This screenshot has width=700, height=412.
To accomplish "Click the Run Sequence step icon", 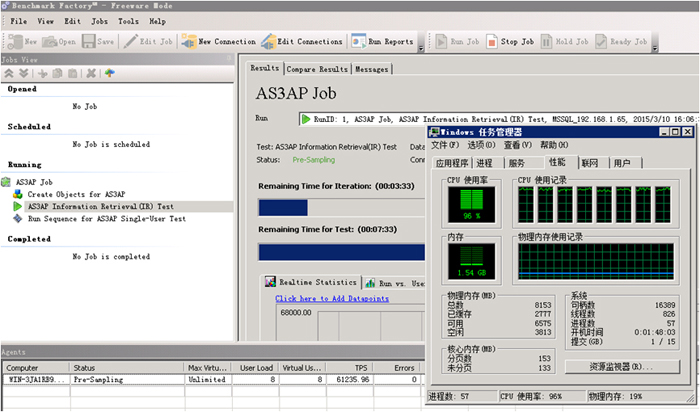I will click(x=18, y=219).
